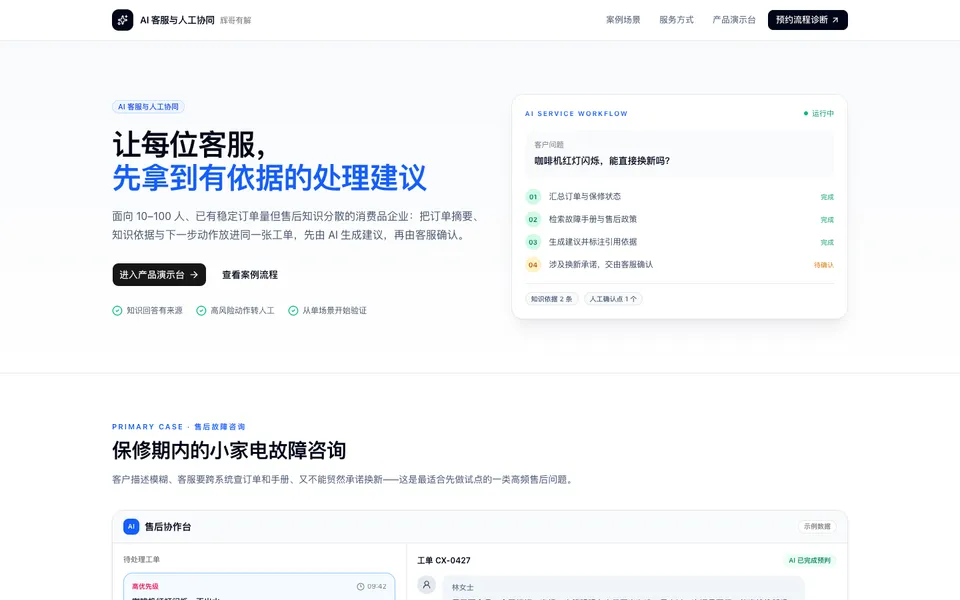Click the 待处理工单 list heading

pos(141,560)
